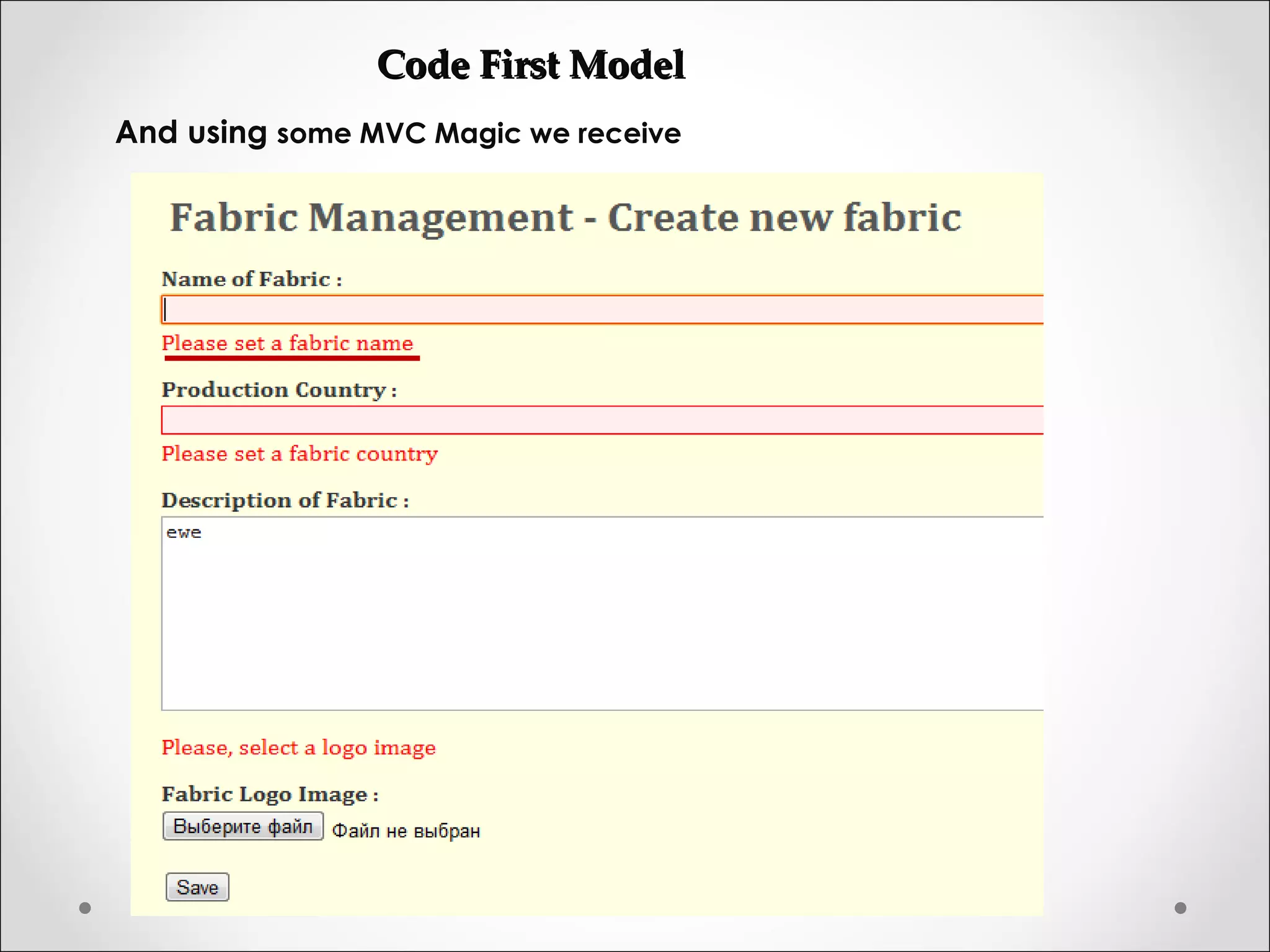Screen dimensions: 1270x952
Task: Click the 'Fabric Logo Image :' label
Action: tap(270, 795)
